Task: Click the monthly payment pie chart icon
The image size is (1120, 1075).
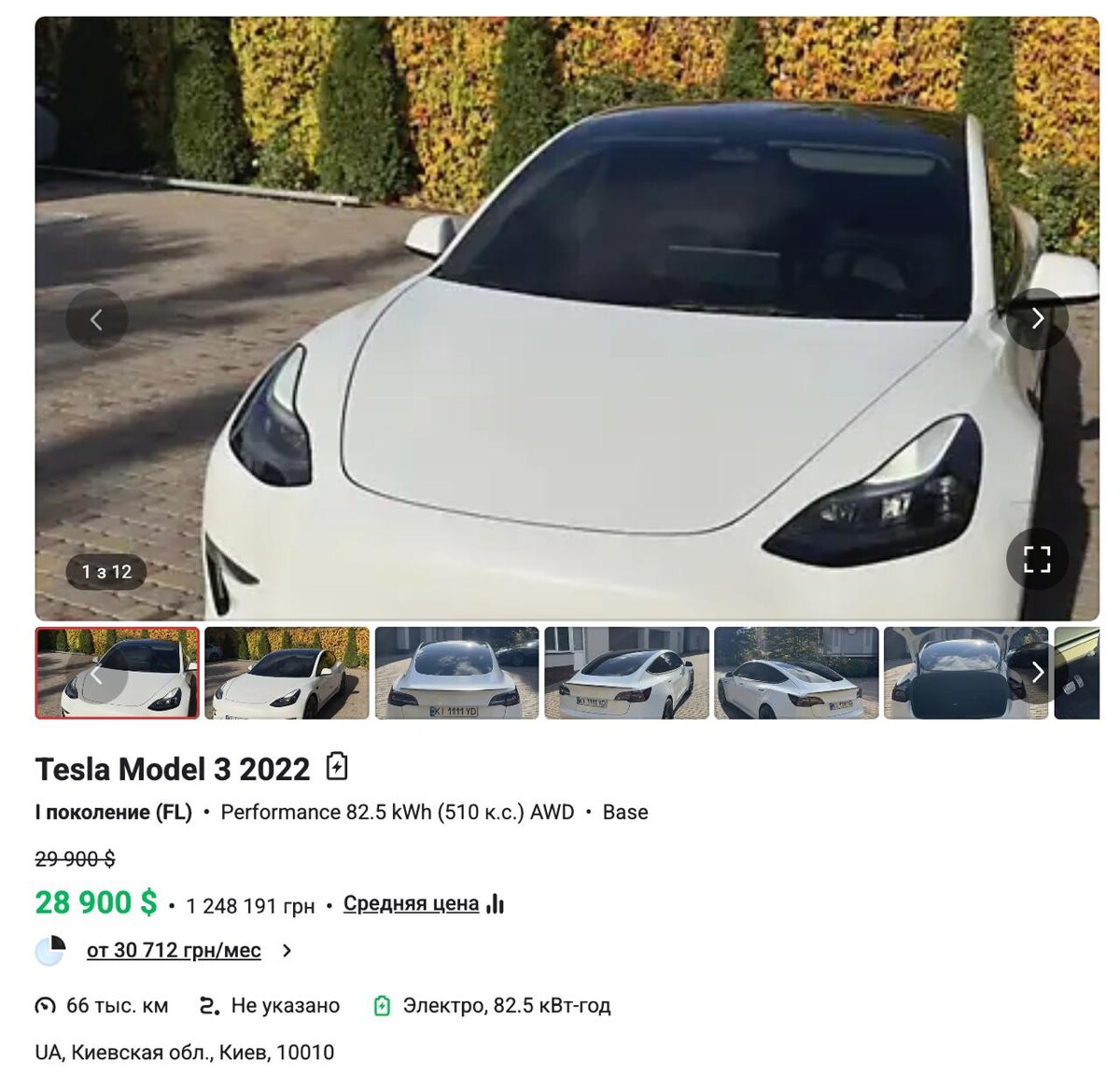Action: [x=50, y=951]
